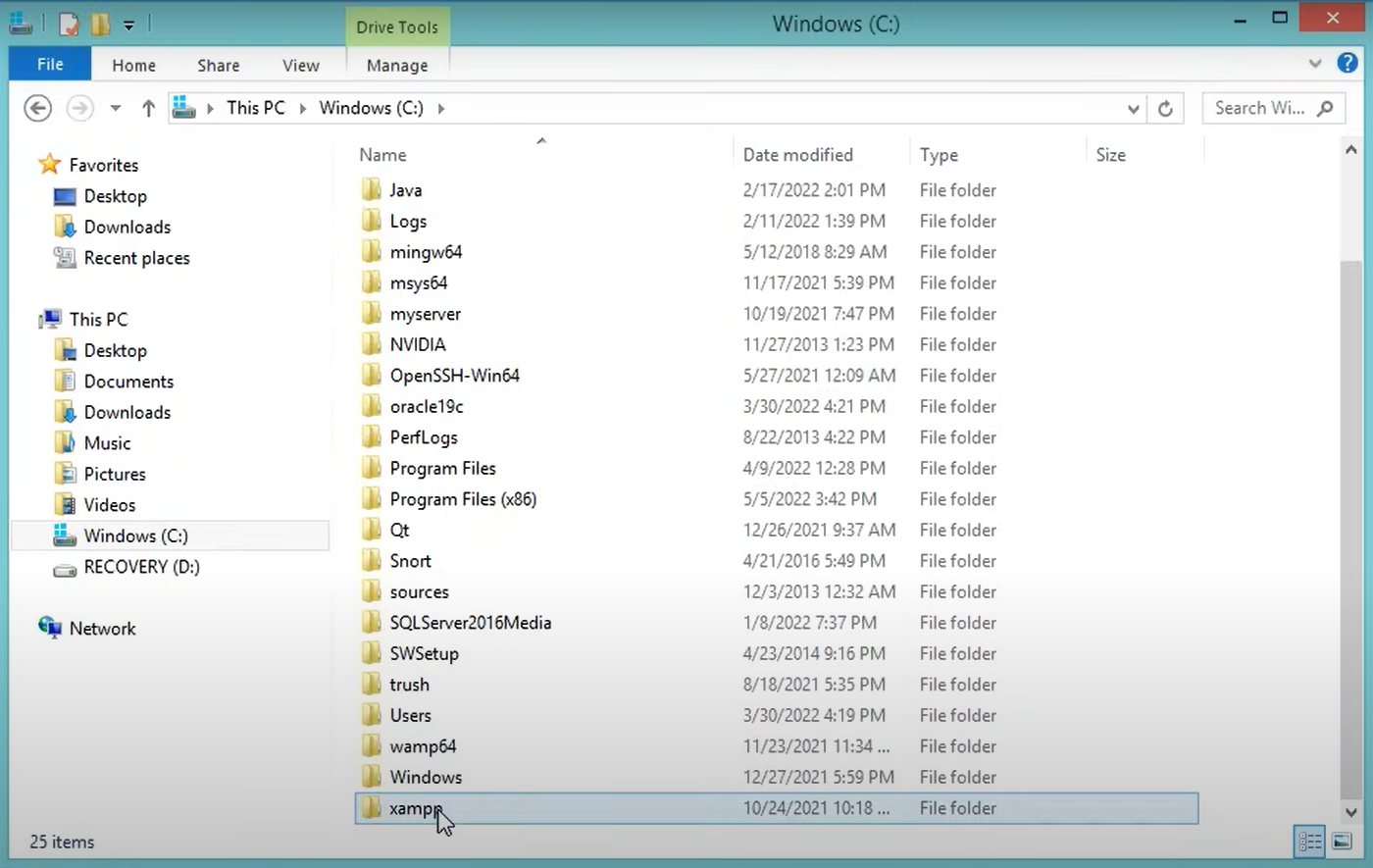Select the Downloads folder under Favorites

tap(127, 227)
